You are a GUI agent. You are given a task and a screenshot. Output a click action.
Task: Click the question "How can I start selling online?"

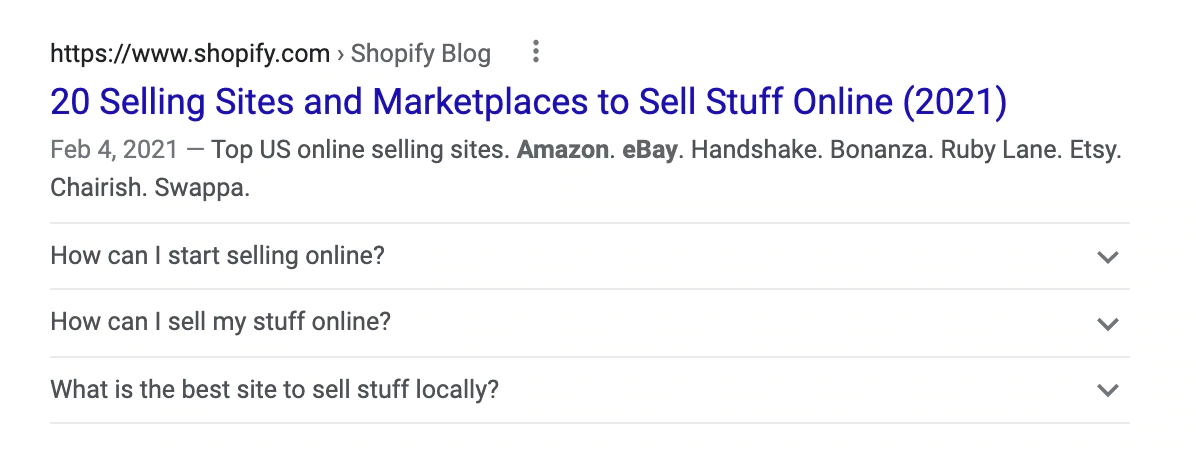click(217, 256)
